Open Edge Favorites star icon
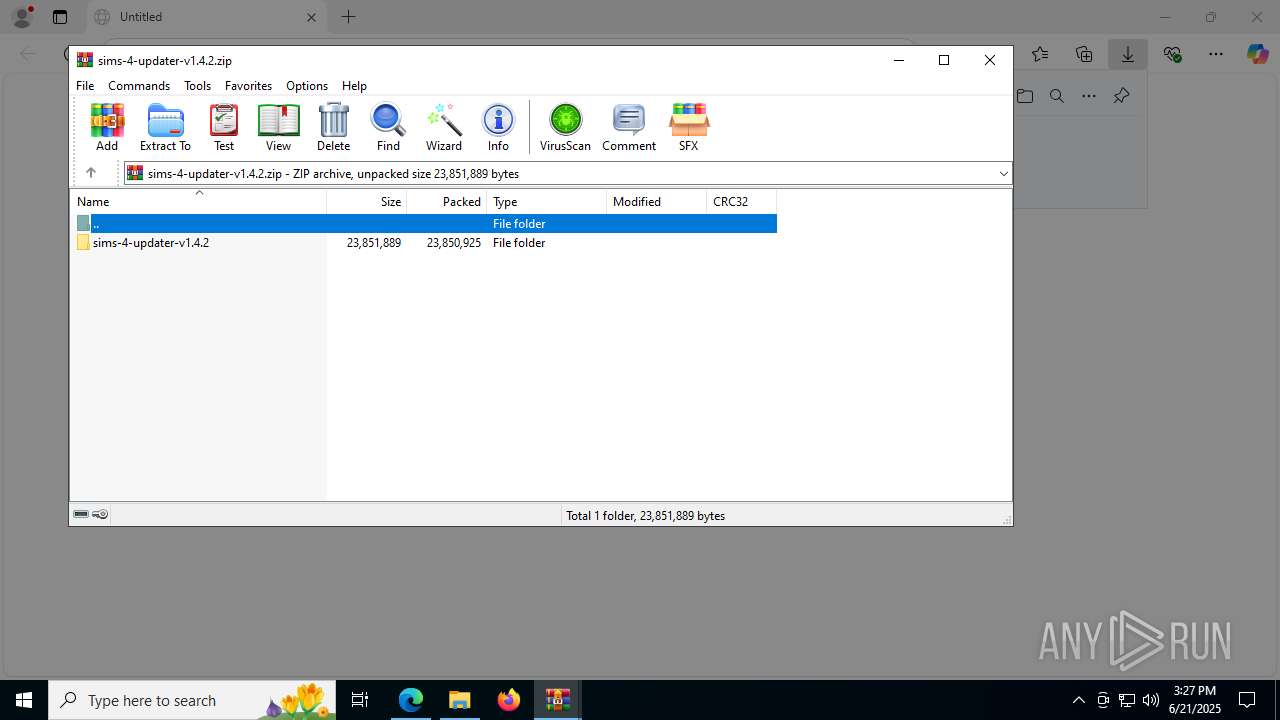The image size is (1280, 720). [1040, 54]
